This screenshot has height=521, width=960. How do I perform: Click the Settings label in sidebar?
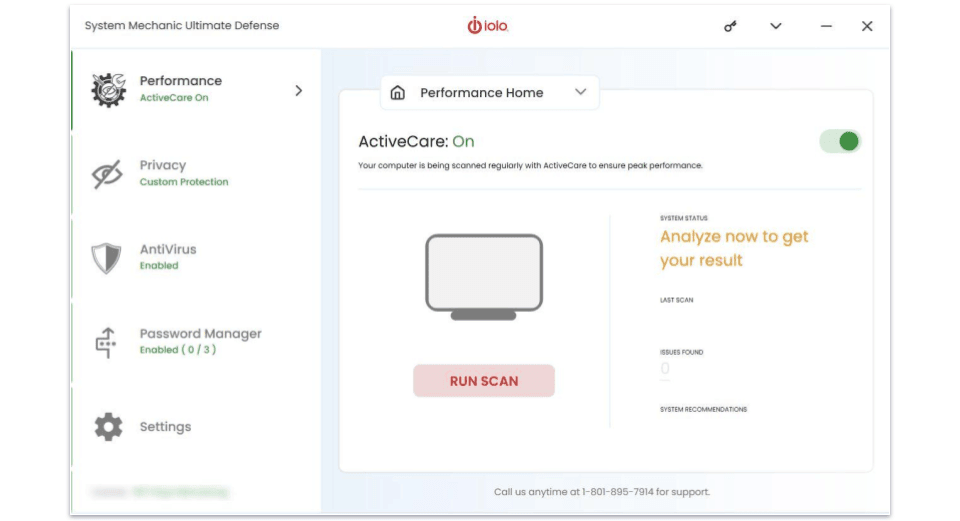tap(165, 427)
